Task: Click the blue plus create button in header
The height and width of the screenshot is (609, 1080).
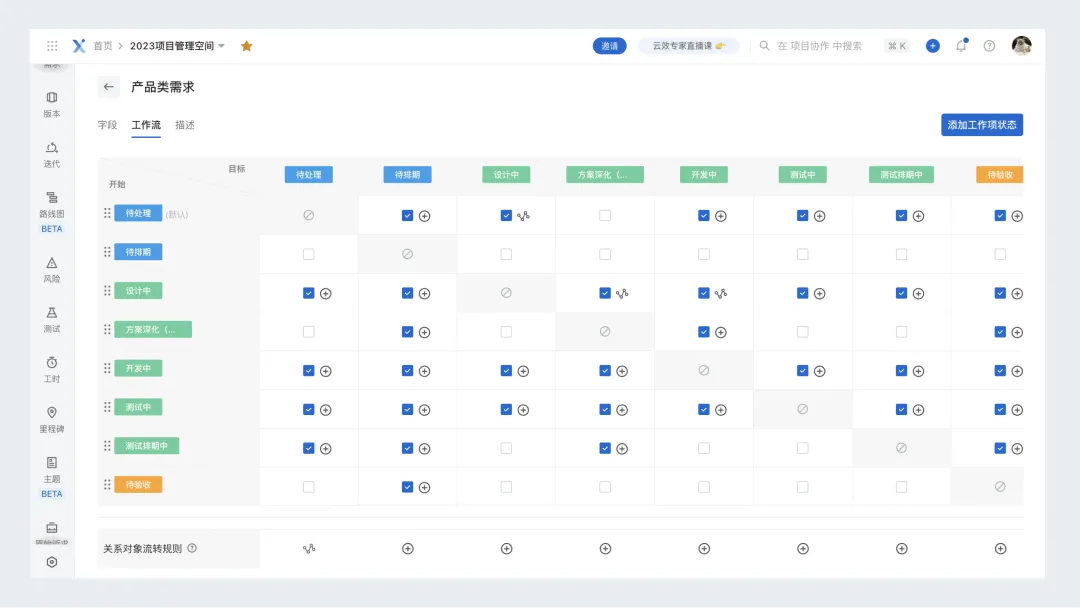Action: tap(933, 45)
